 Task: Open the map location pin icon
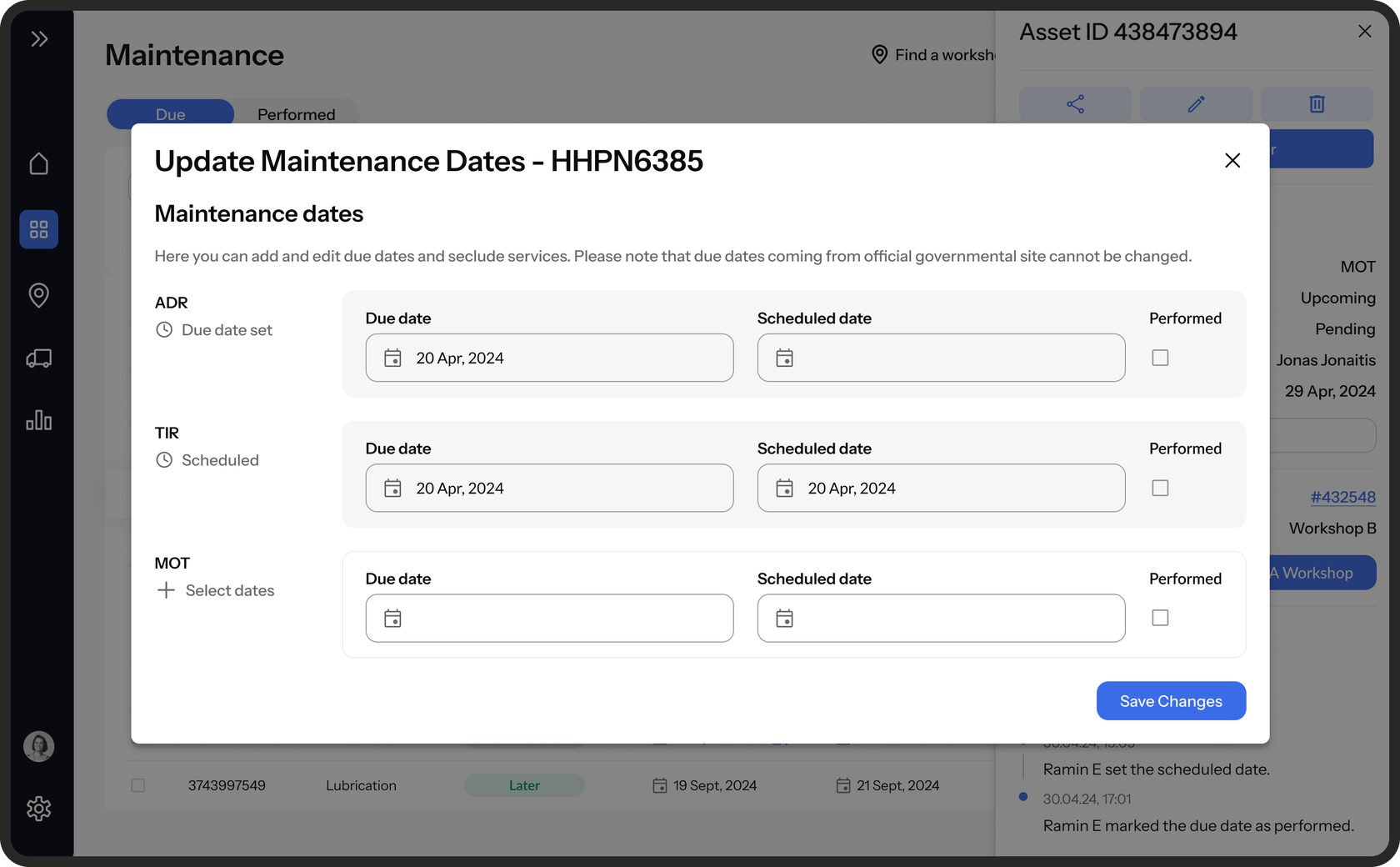click(39, 294)
